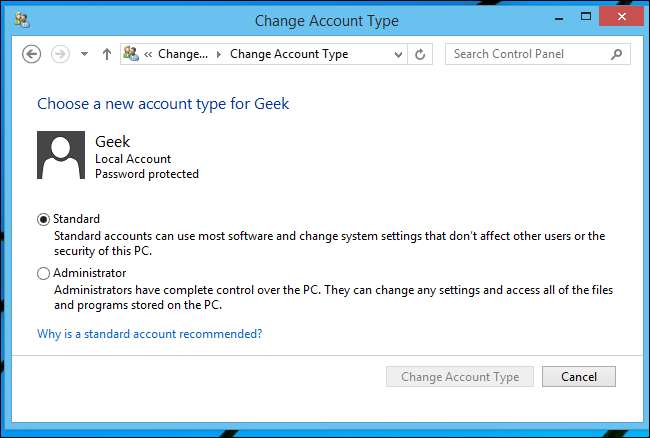Go up one level with the Up arrow
The image size is (650, 438).
tap(107, 54)
